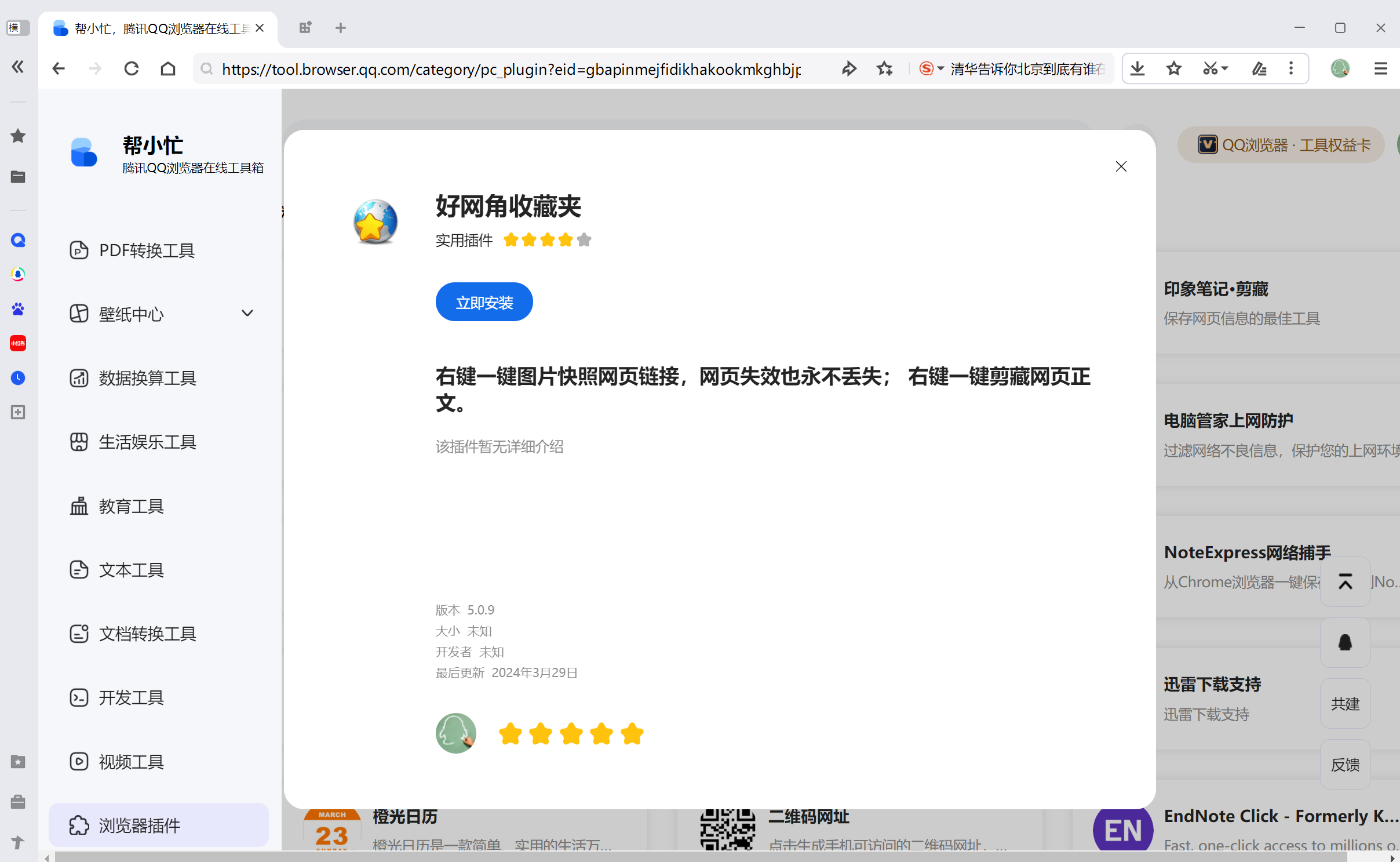Open the bookmark star in left sidebar

point(18,136)
